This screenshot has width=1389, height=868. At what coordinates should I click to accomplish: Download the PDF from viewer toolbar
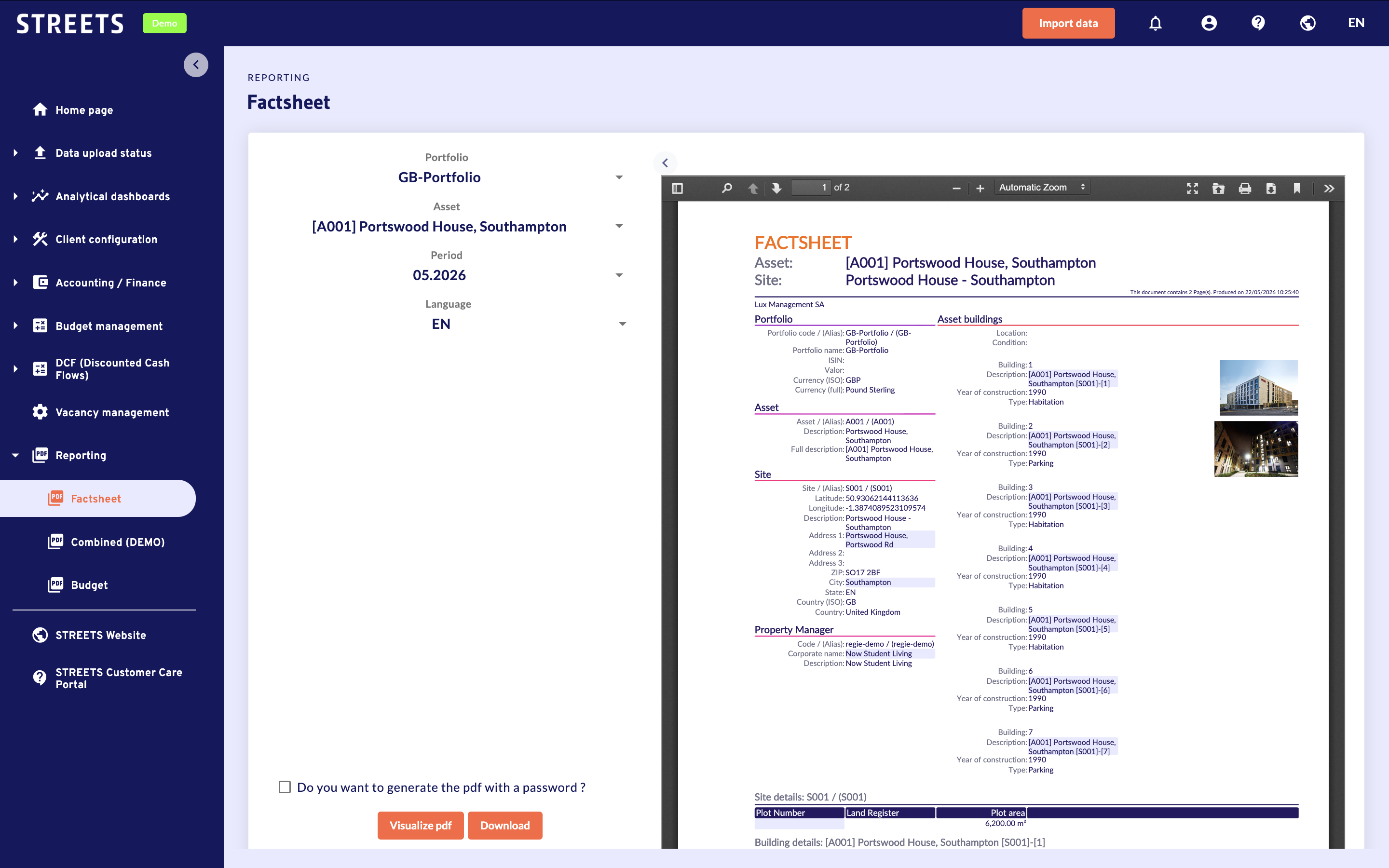(1271, 188)
